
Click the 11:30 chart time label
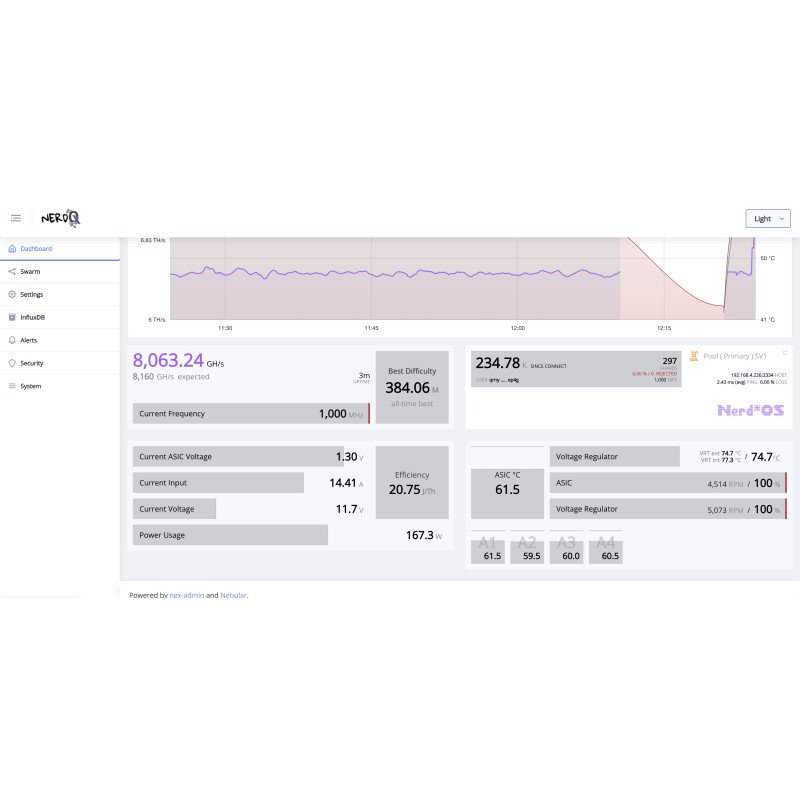(225, 328)
